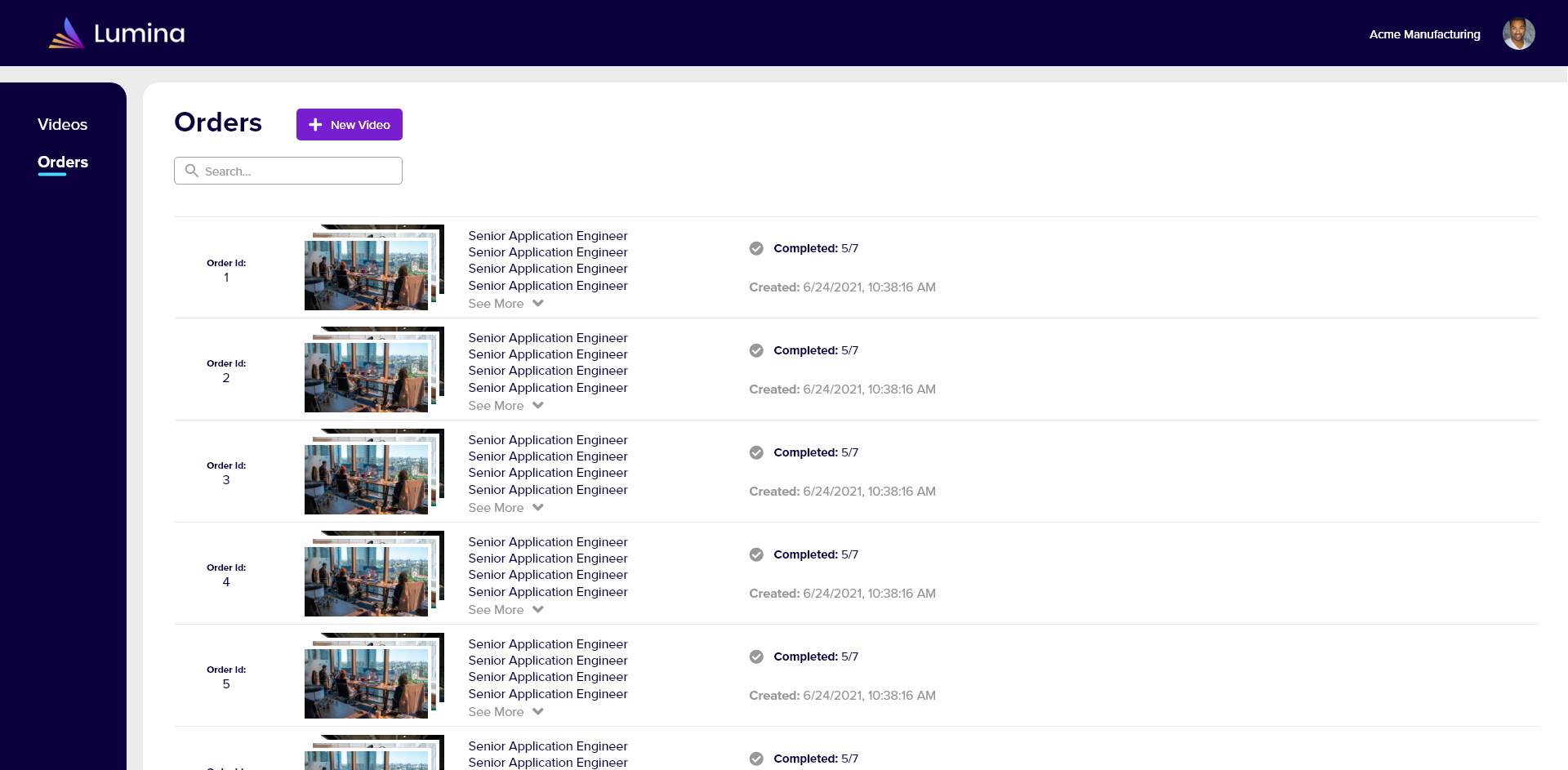Go to the Videos section

pos(62,124)
